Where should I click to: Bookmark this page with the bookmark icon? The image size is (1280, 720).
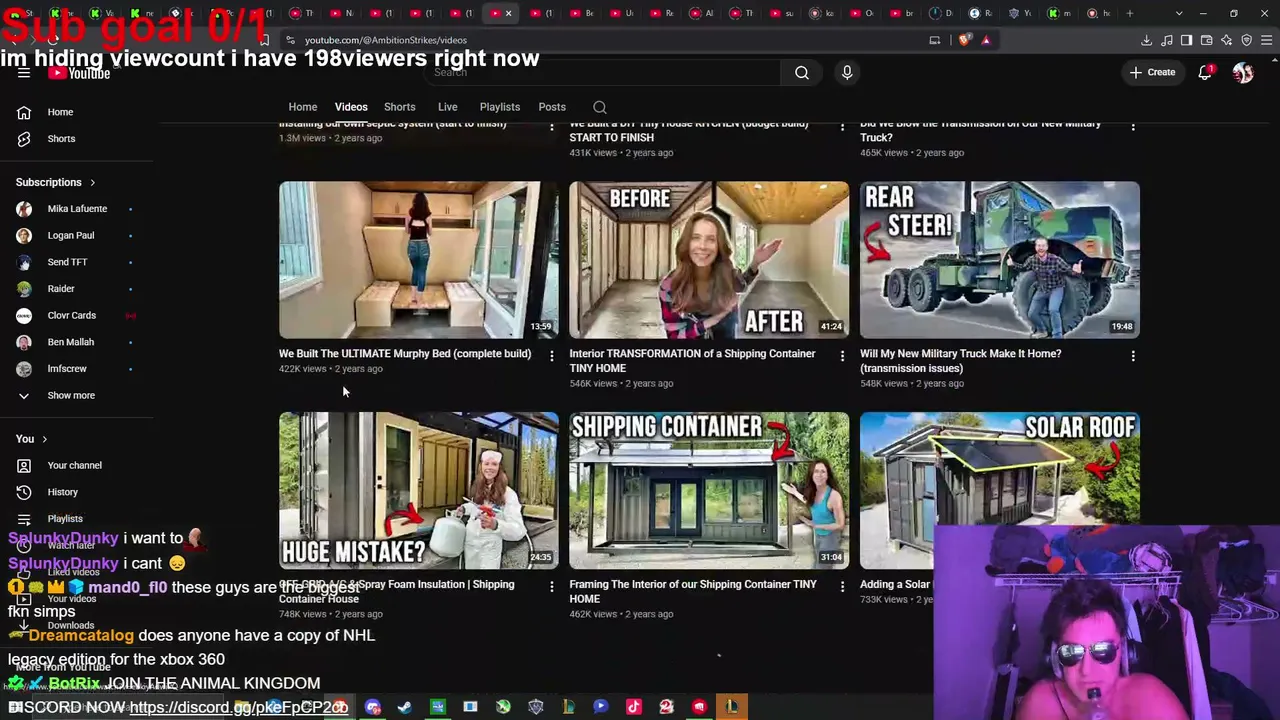(264, 40)
